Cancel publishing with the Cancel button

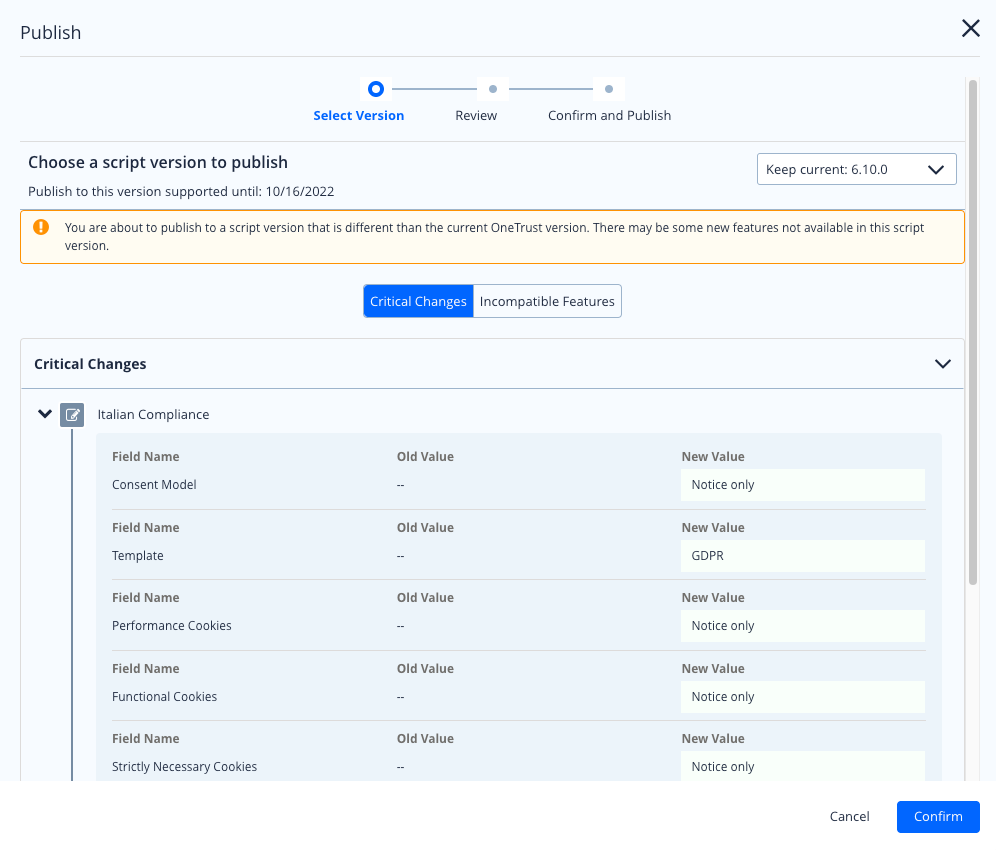point(849,816)
